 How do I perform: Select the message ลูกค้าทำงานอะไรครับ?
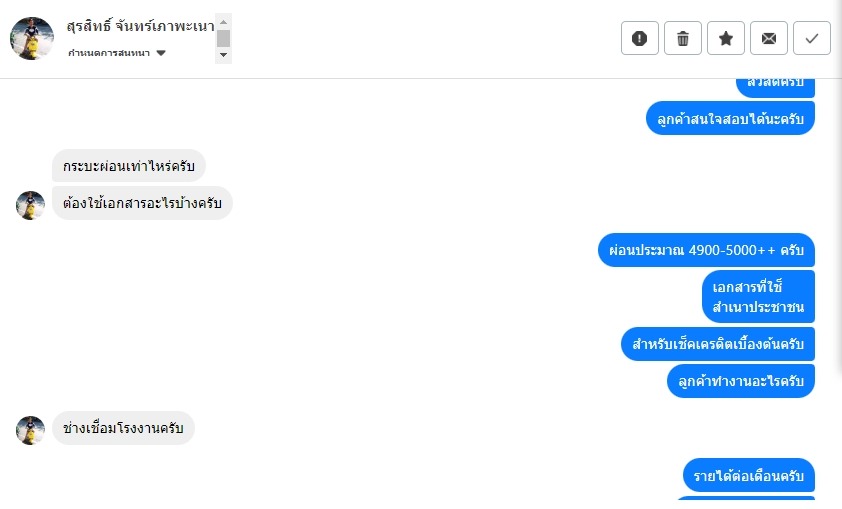point(740,381)
